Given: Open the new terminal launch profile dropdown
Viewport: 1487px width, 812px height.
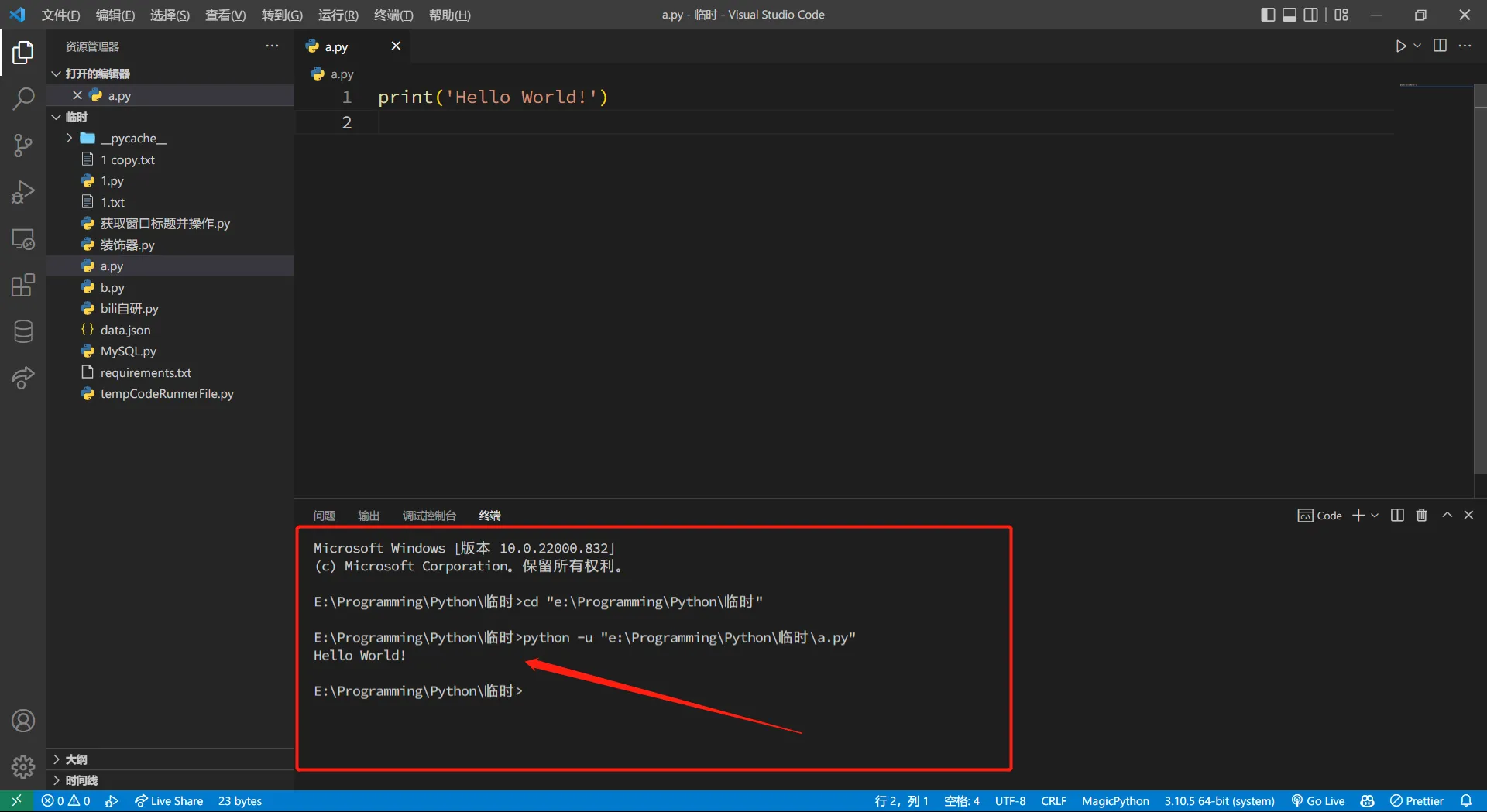Looking at the screenshot, I should [x=1375, y=516].
